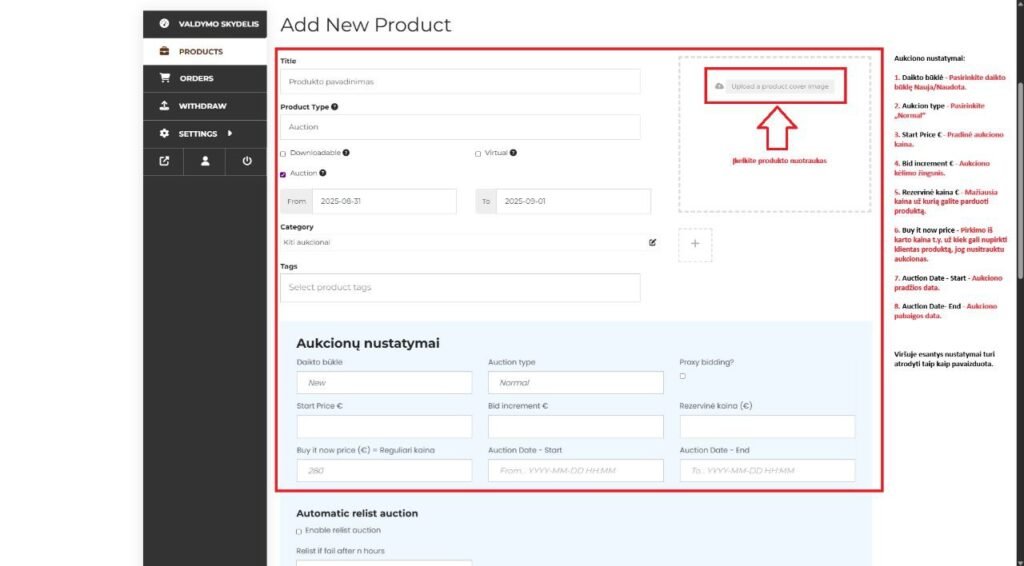1024x566 pixels.
Task: Go to Withdraw in the sidebar
Action: click(x=202, y=106)
